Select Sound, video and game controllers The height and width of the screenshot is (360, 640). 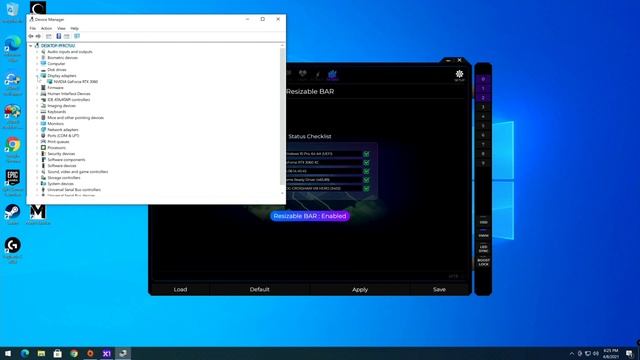click(x=78, y=172)
